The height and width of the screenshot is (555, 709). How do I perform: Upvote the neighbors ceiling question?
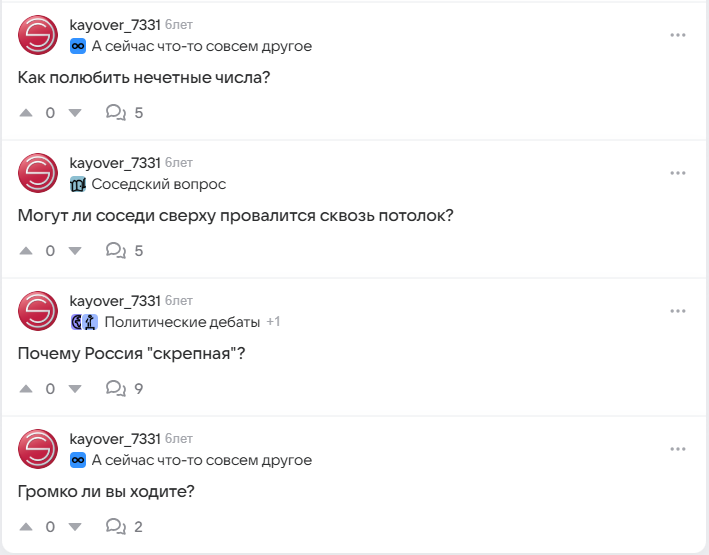[x=26, y=251]
